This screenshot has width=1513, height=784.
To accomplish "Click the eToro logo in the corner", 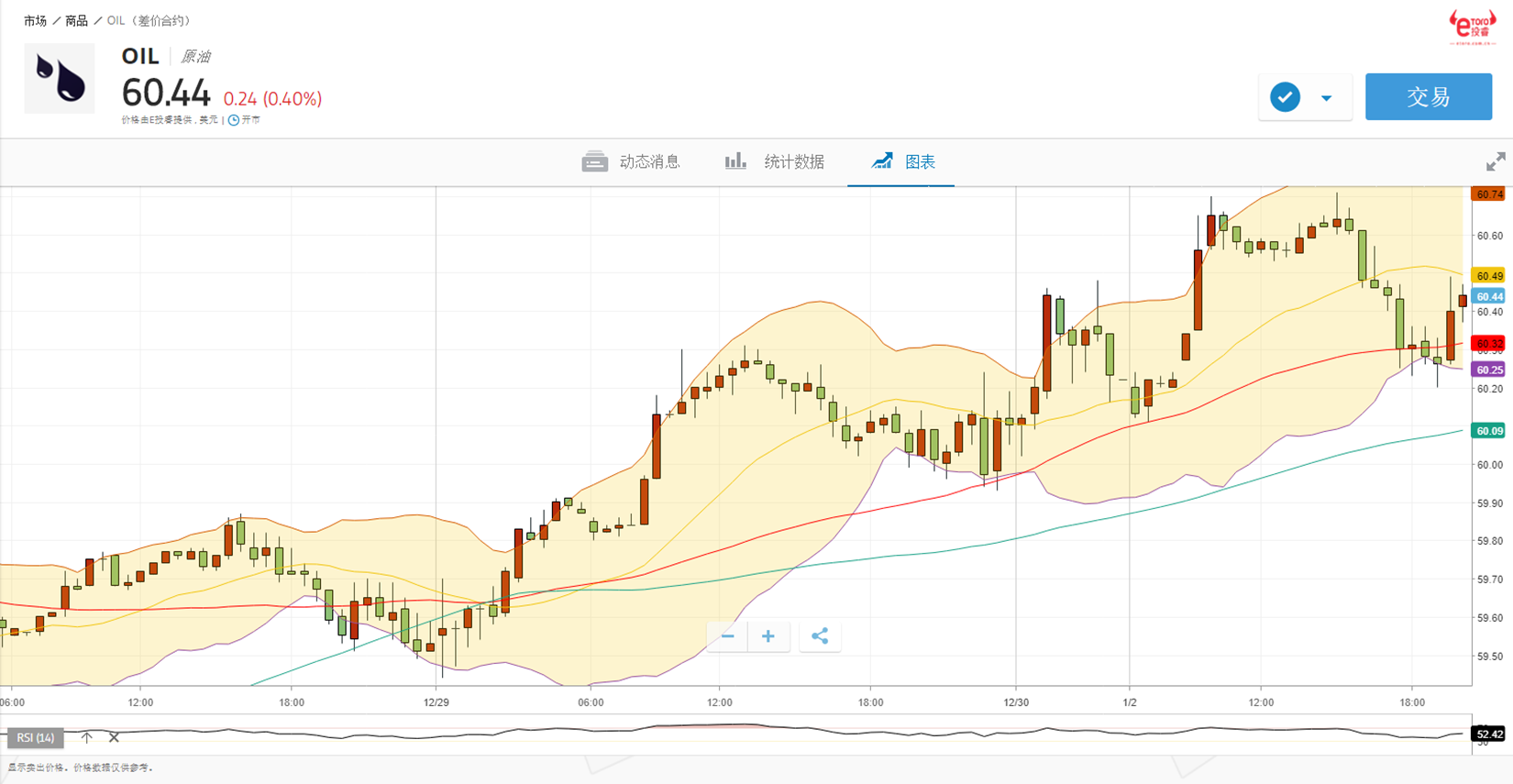I will tap(1473, 26).
